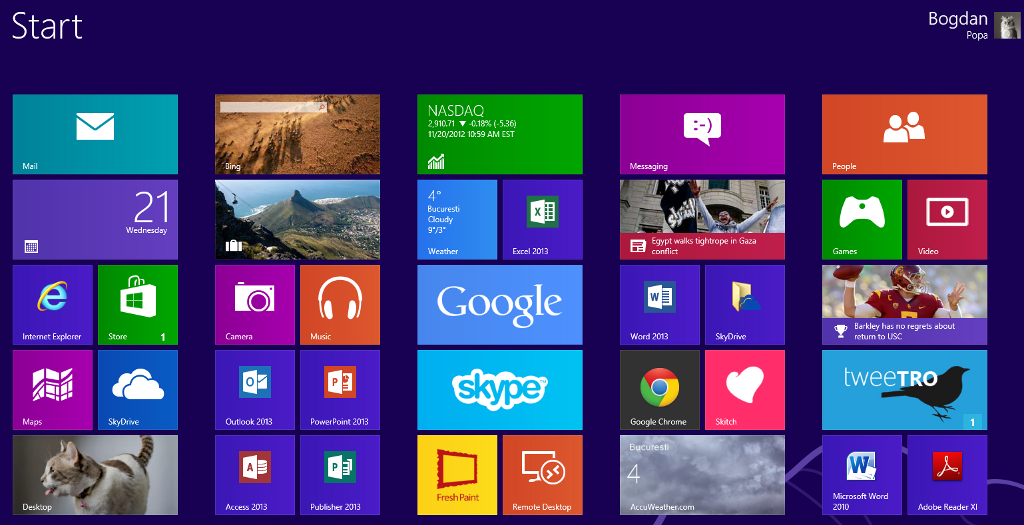Viewport: 1024px width, 525px height.
Task: Open Adobe Reader XI tile
Action: 946,474
